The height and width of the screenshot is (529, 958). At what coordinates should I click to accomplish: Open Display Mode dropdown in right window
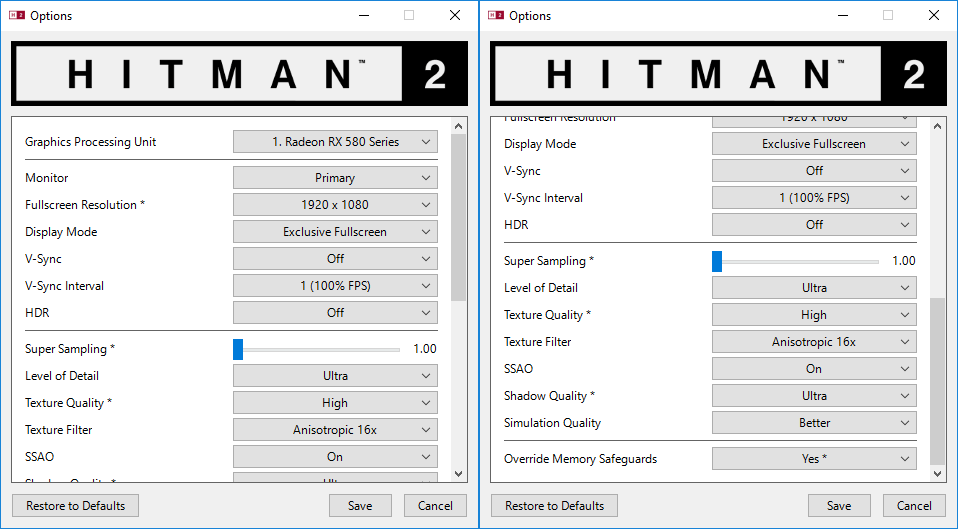(x=814, y=144)
